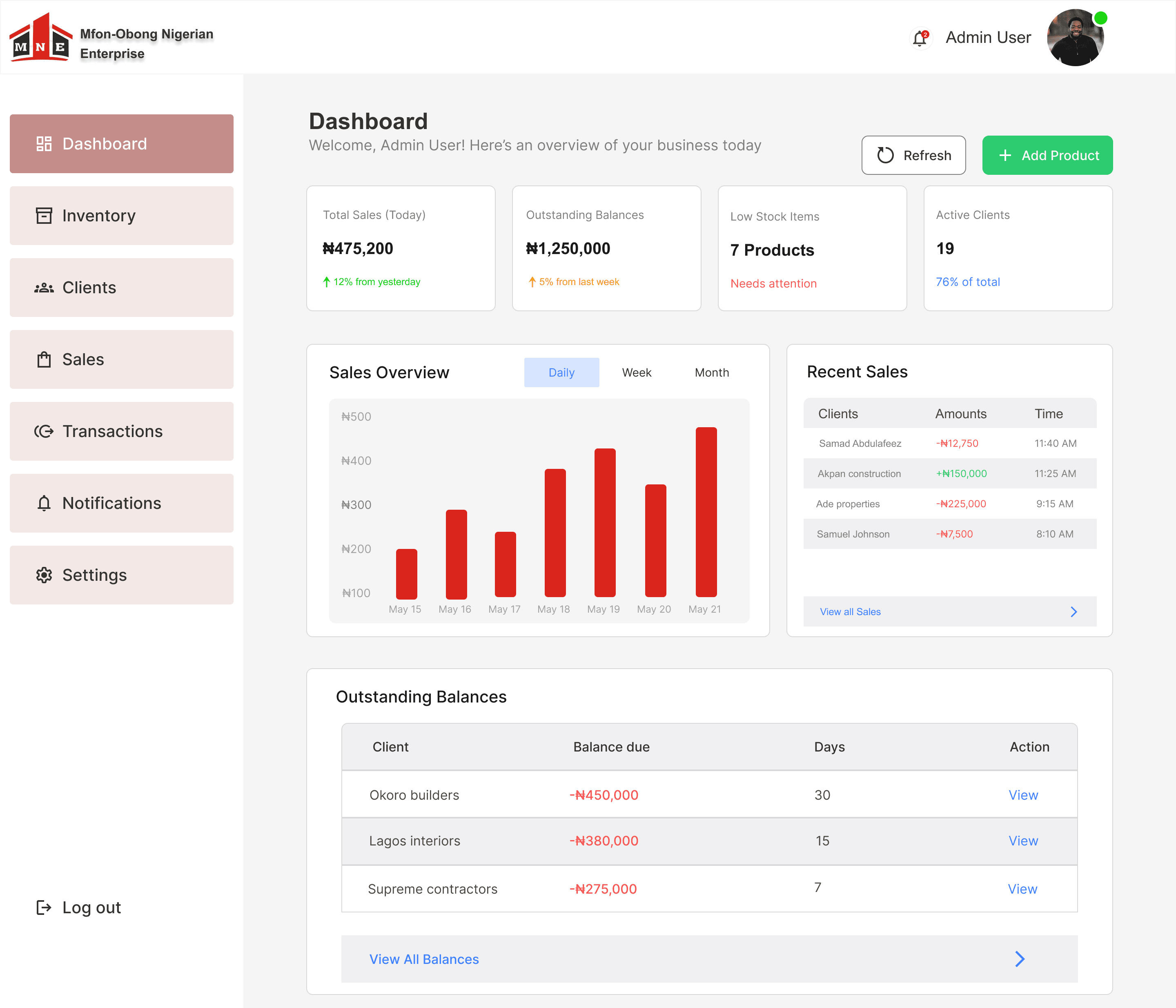Click the Clients people icon
Image resolution: width=1176 pixels, height=1008 pixels.
(44, 288)
